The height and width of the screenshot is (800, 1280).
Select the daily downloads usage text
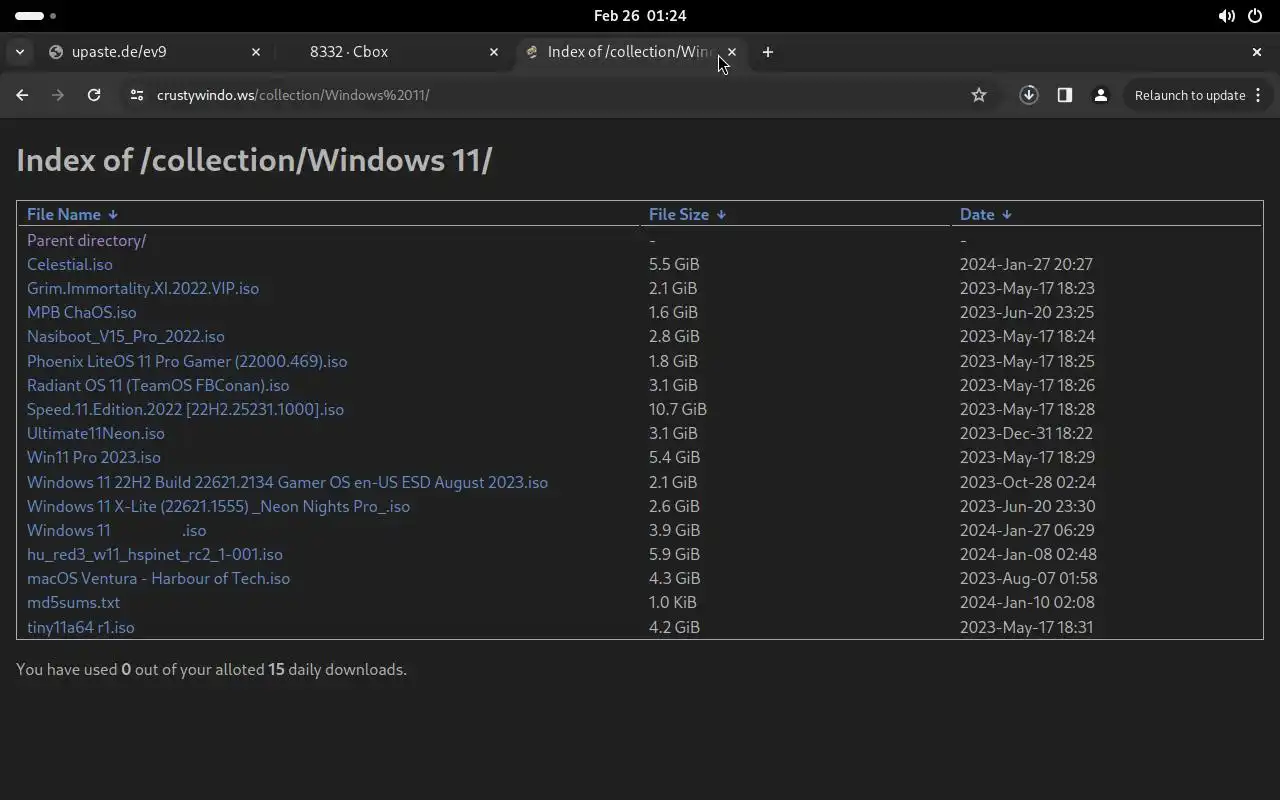(211, 669)
